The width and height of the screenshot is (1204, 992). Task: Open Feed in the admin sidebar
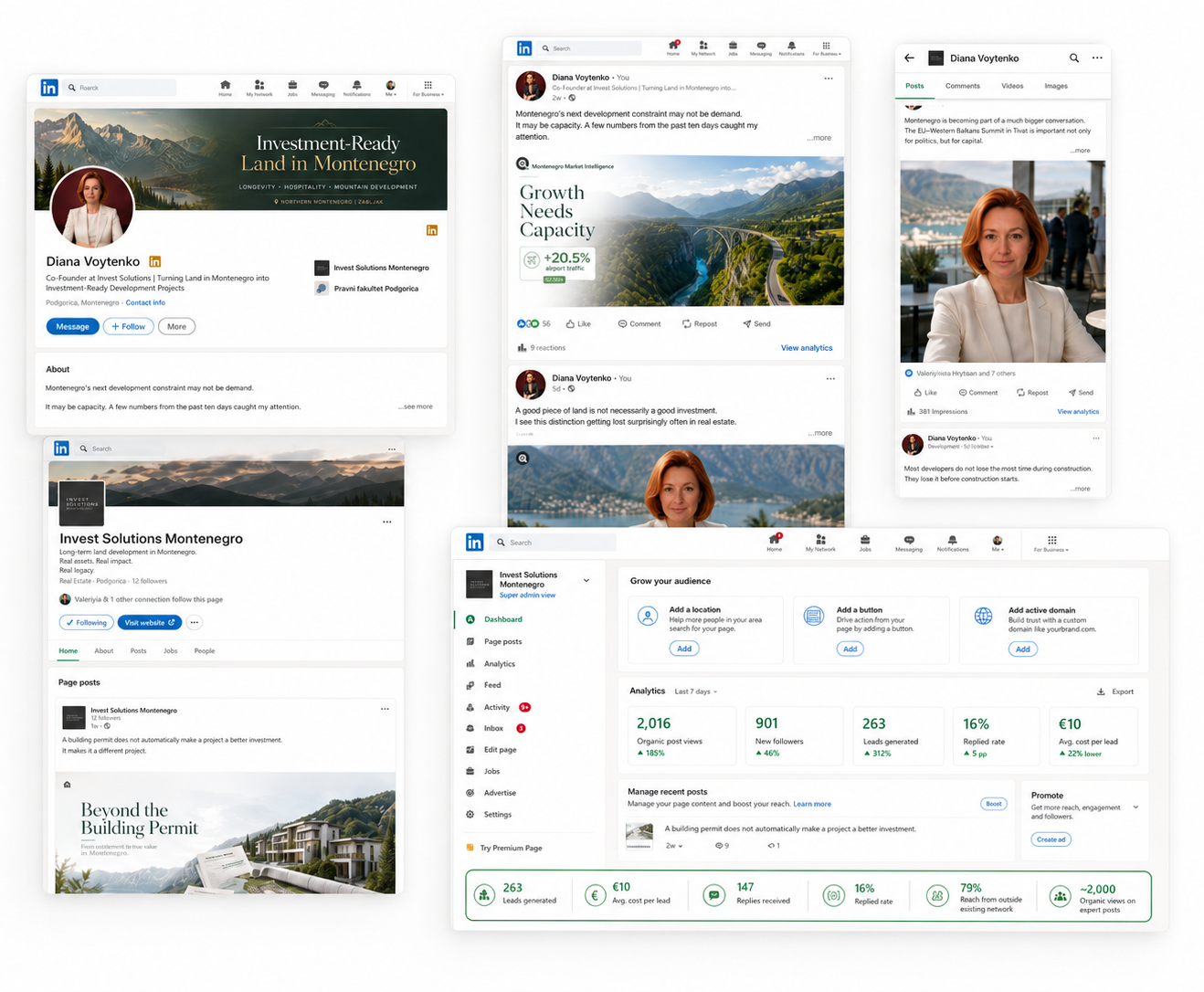[484, 685]
